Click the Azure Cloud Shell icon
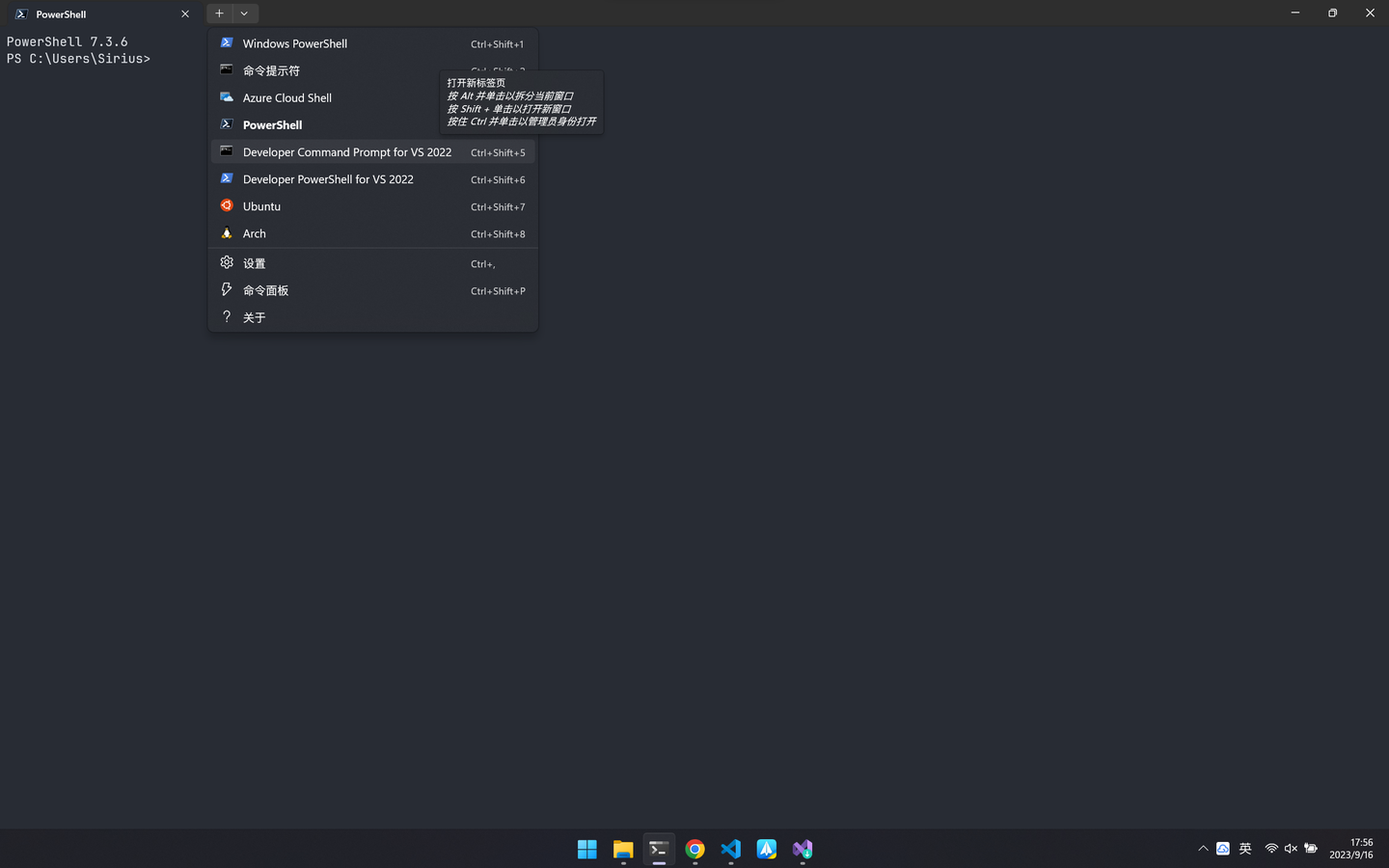This screenshot has width=1389, height=868. pyautogui.click(x=226, y=96)
